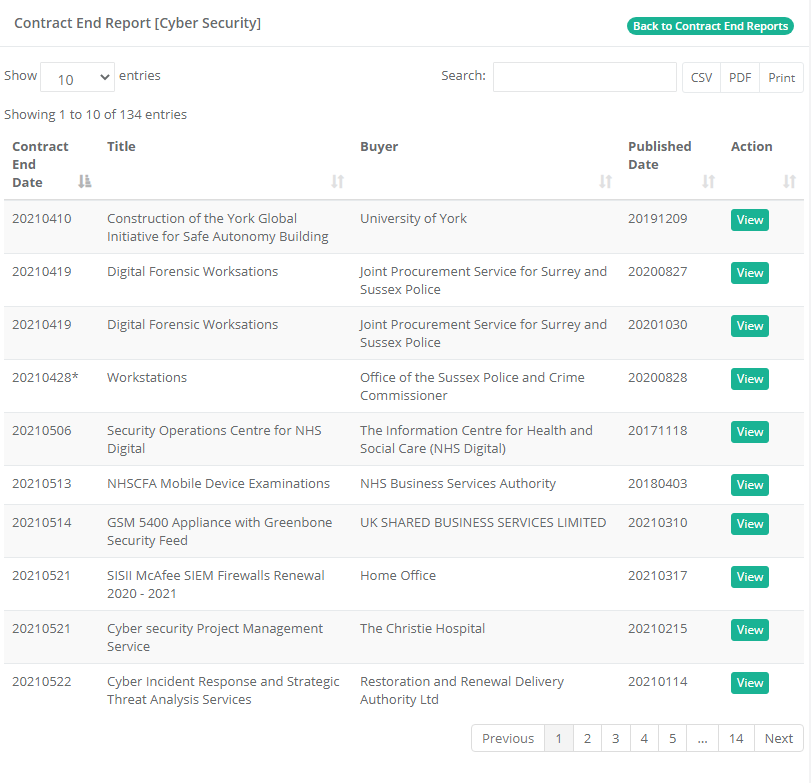The width and height of the screenshot is (811, 783).
Task: Export table as CSV
Action: point(701,78)
